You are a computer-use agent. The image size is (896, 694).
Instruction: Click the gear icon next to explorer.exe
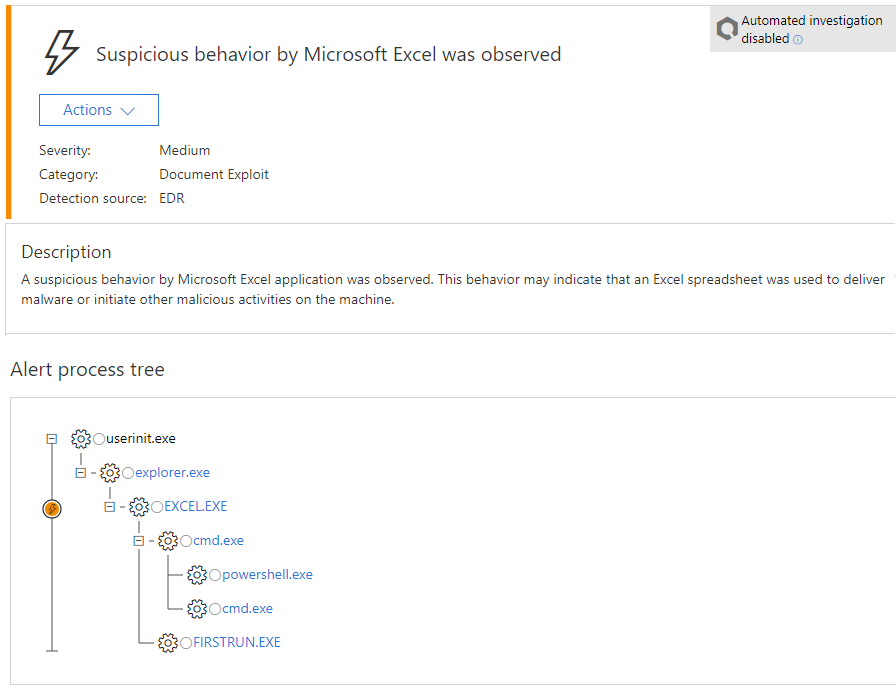110,473
